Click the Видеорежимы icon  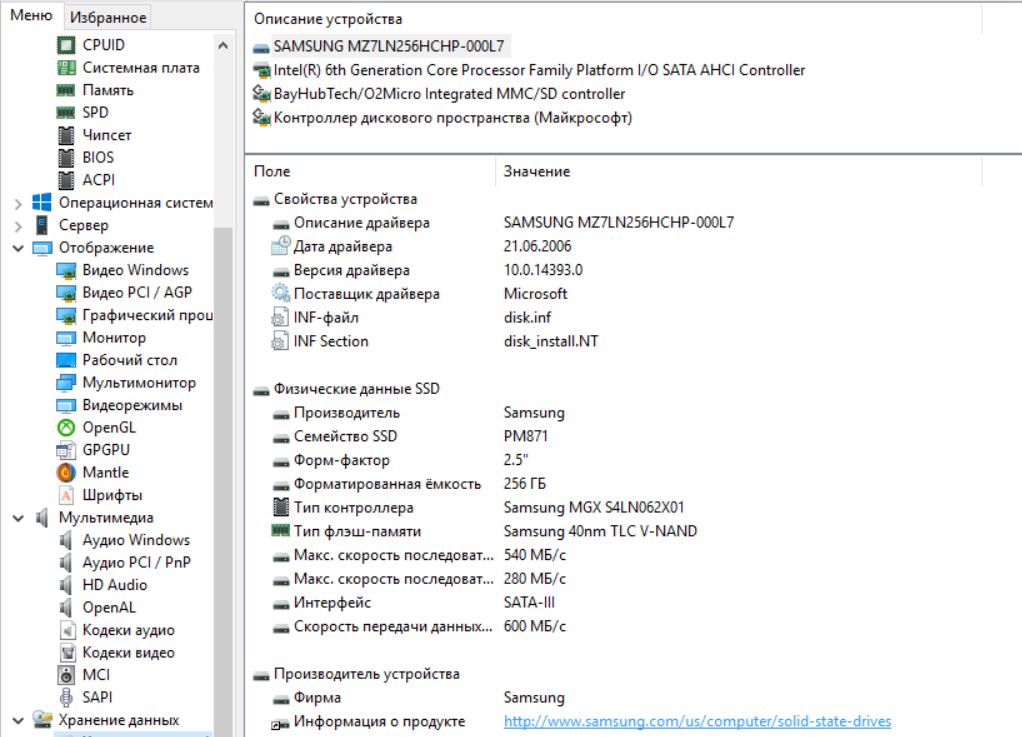tap(66, 405)
